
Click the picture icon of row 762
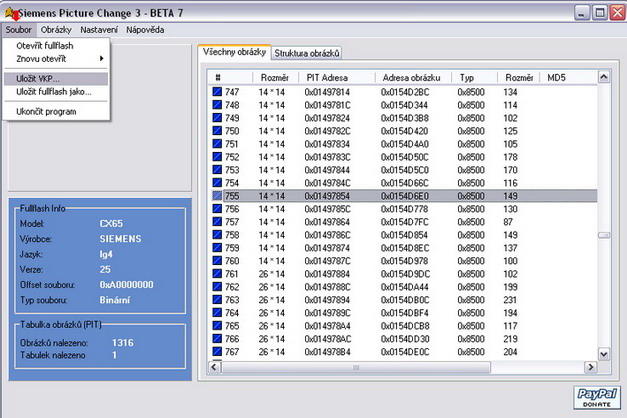[x=217, y=287]
